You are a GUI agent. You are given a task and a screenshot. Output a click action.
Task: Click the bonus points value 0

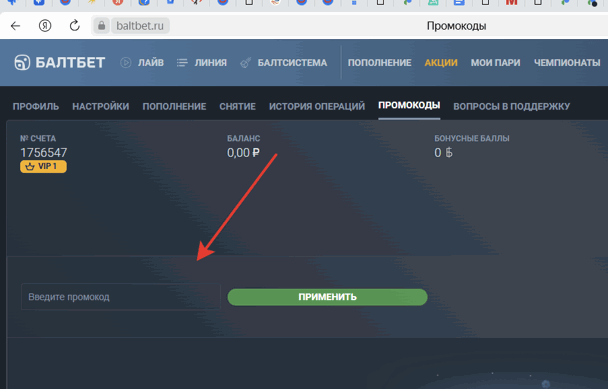click(438, 153)
